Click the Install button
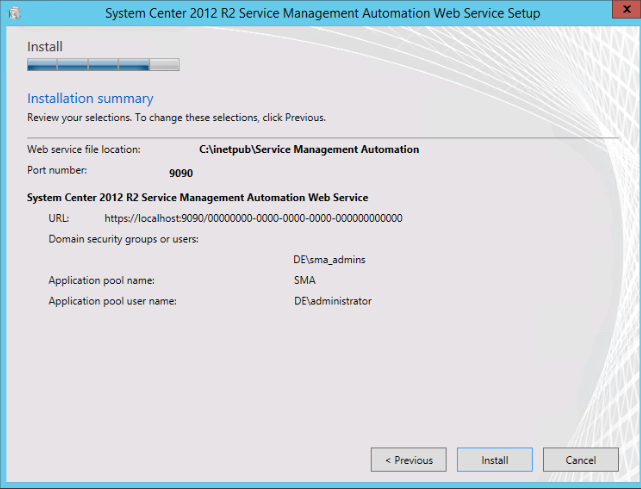This screenshot has width=641, height=489. 494,460
